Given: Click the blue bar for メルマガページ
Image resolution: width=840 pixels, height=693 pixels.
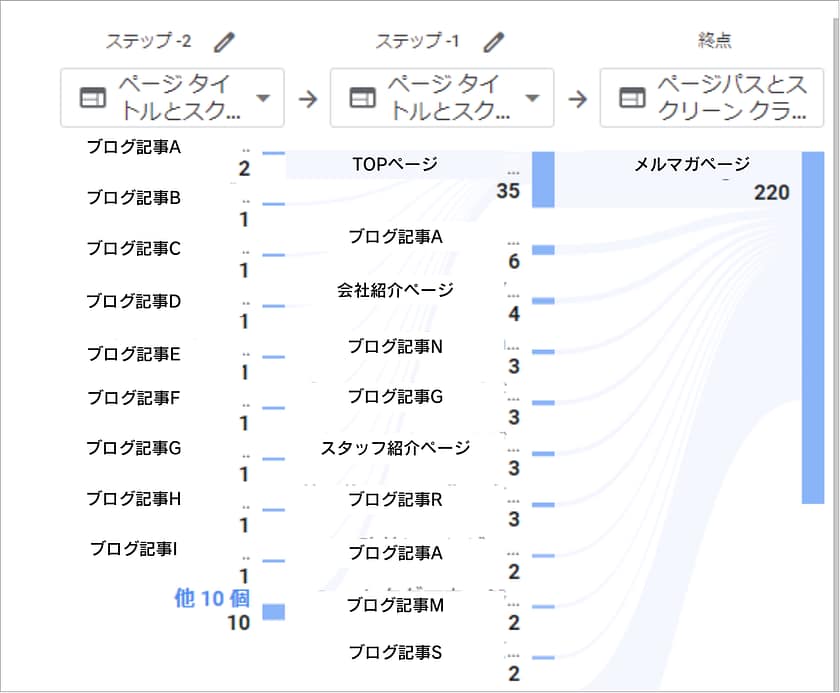Looking at the screenshot, I should tap(812, 326).
